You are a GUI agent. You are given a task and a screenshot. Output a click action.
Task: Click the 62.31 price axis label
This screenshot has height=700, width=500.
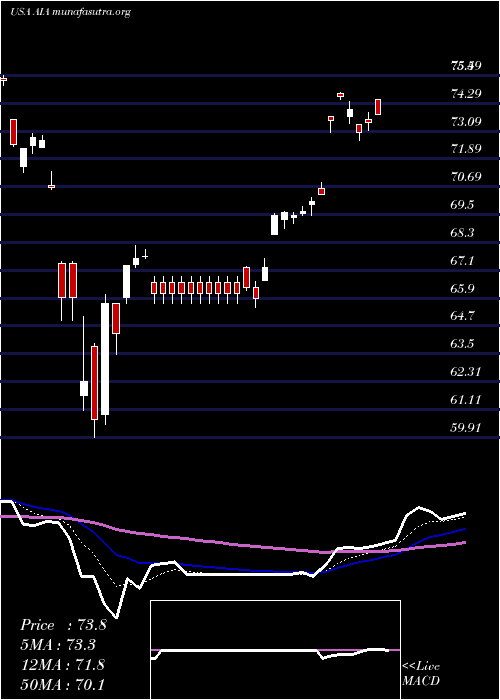coord(466,371)
